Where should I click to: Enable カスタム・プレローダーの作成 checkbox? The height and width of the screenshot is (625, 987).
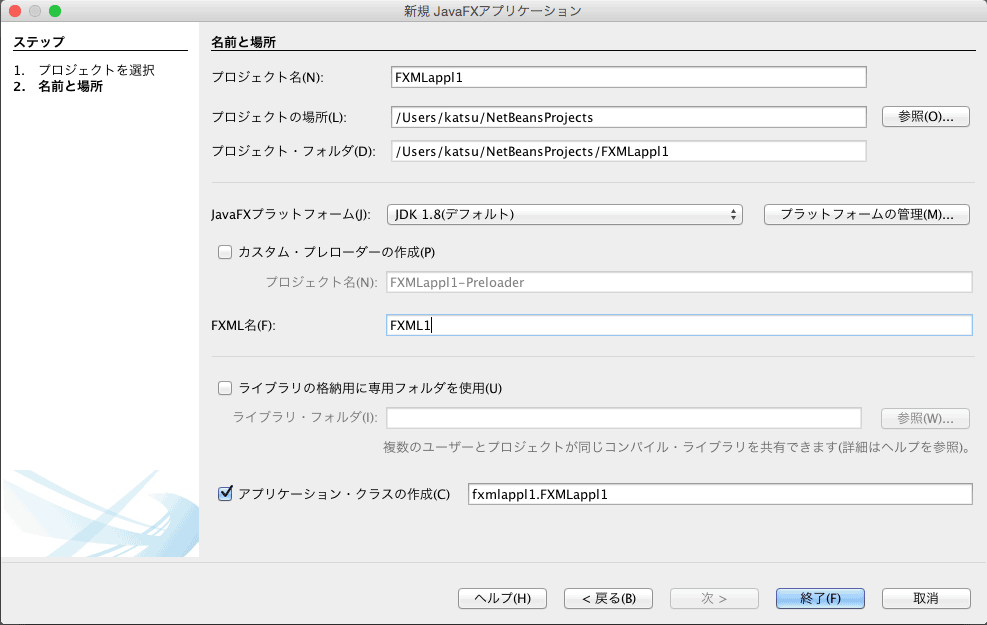[225, 252]
